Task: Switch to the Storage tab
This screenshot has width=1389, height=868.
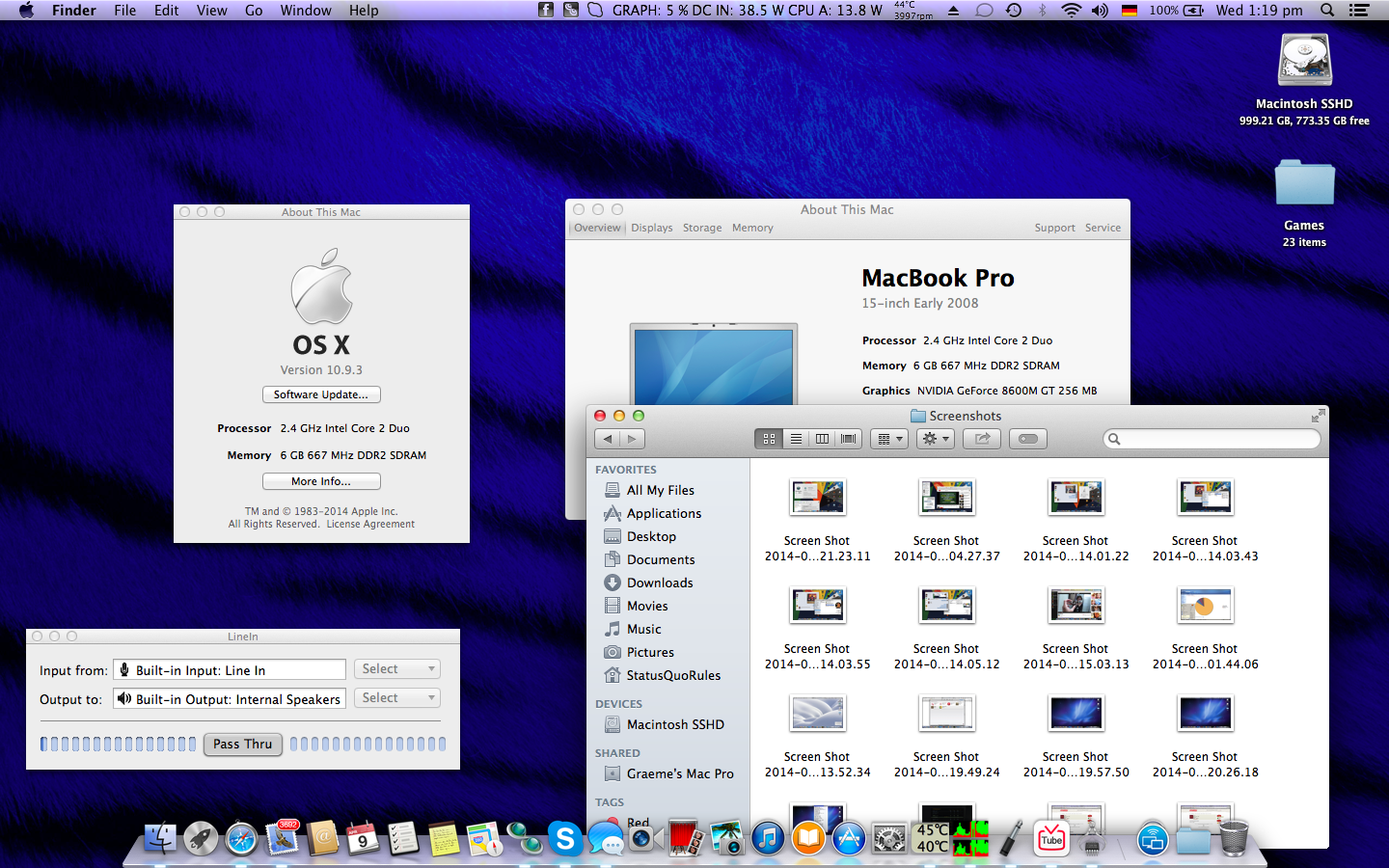Action: click(x=702, y=229)
